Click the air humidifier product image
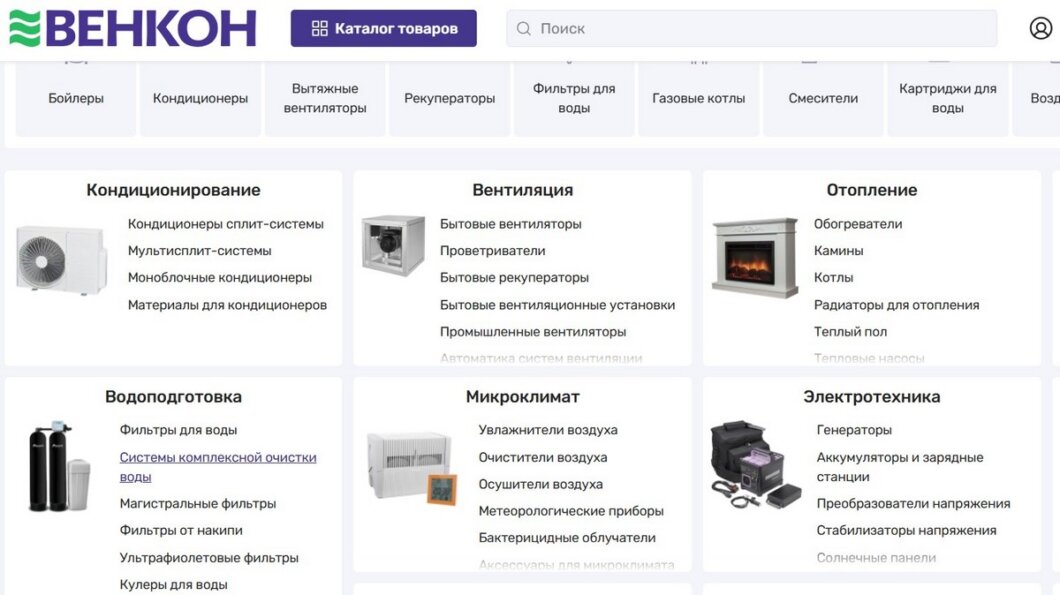Viewport: 1060px width, 595px height. coord(411,467)
